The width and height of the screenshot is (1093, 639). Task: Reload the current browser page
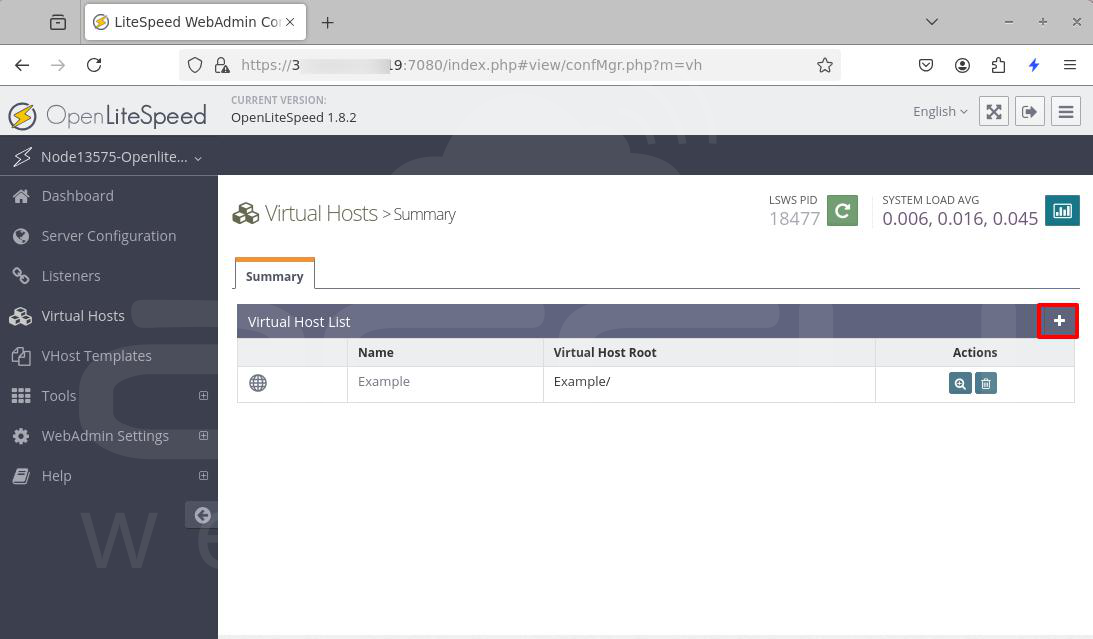pyautogui.click(x=94, y=65)
